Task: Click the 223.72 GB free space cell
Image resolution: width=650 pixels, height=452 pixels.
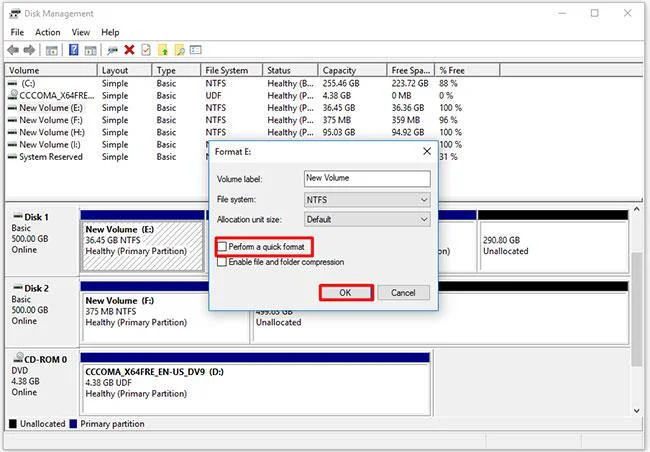Action: click(x=410, y=83)
